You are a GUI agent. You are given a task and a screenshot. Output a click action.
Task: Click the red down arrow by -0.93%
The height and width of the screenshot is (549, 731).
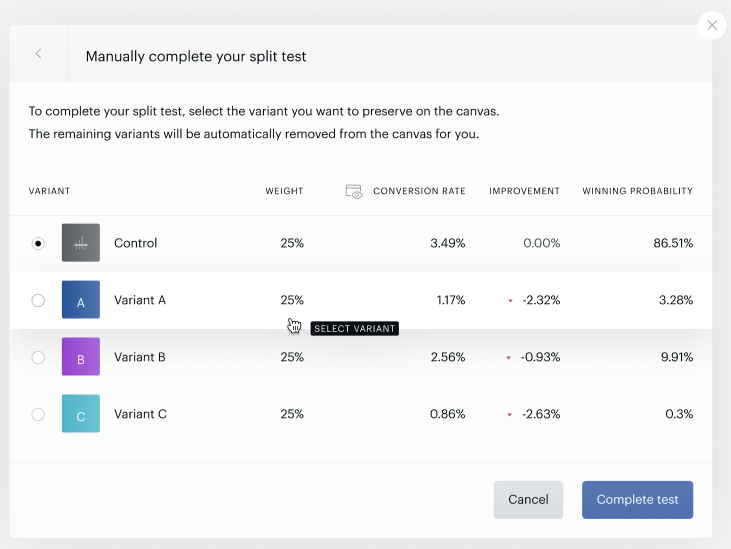(509, 358)
